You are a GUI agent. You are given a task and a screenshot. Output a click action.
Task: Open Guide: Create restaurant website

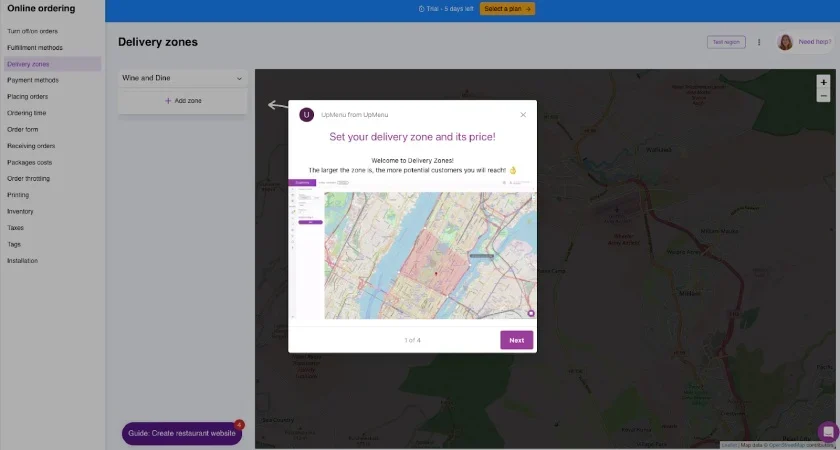pos(182,433)
